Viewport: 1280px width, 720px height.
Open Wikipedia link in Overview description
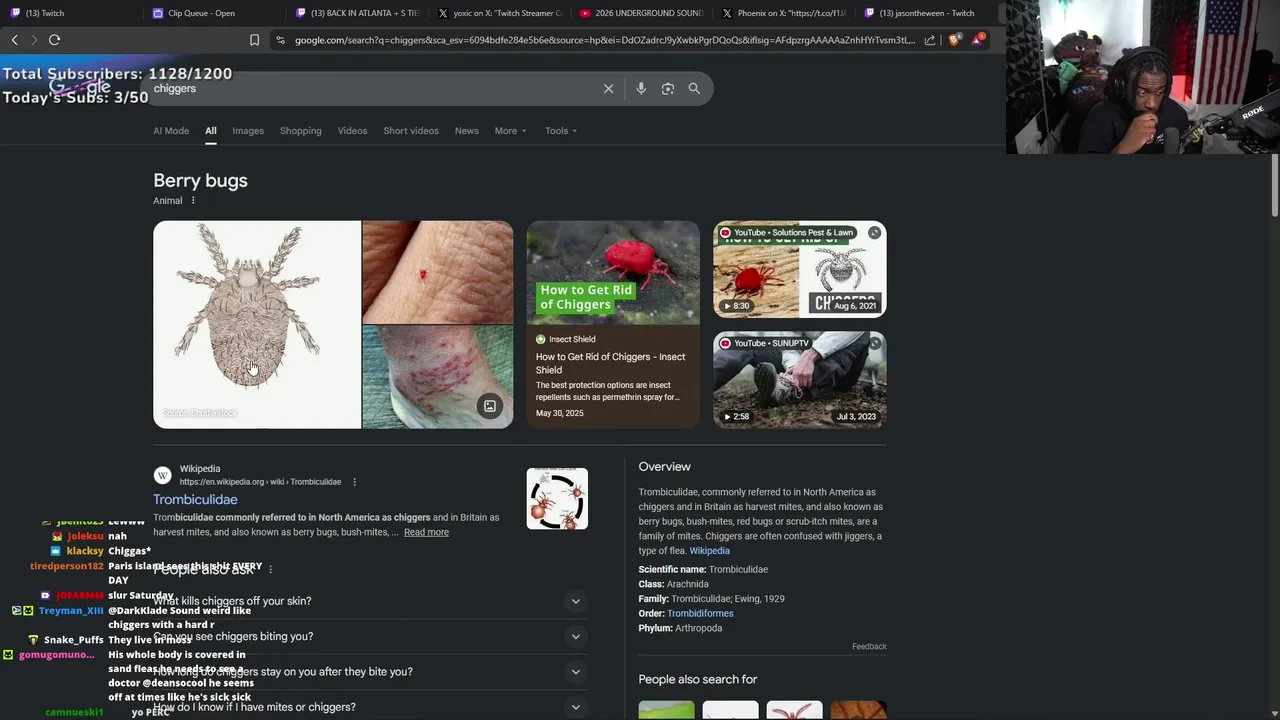(x=709, y=551)
